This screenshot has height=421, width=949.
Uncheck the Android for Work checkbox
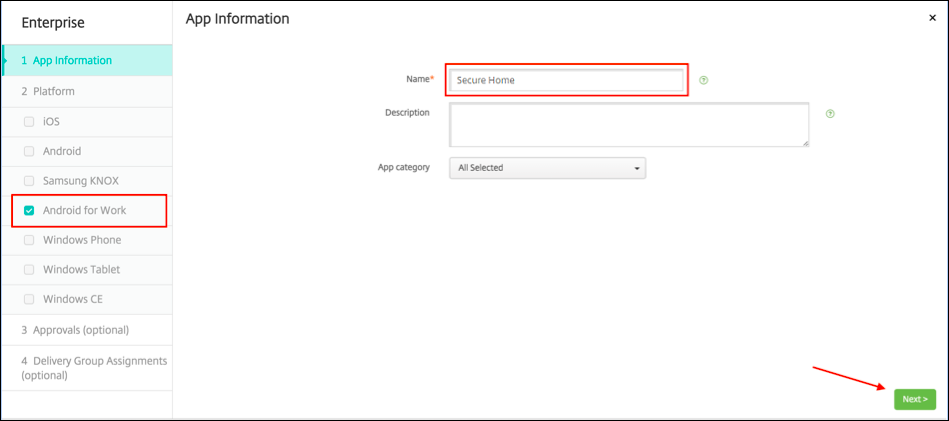tap(29, 210)
